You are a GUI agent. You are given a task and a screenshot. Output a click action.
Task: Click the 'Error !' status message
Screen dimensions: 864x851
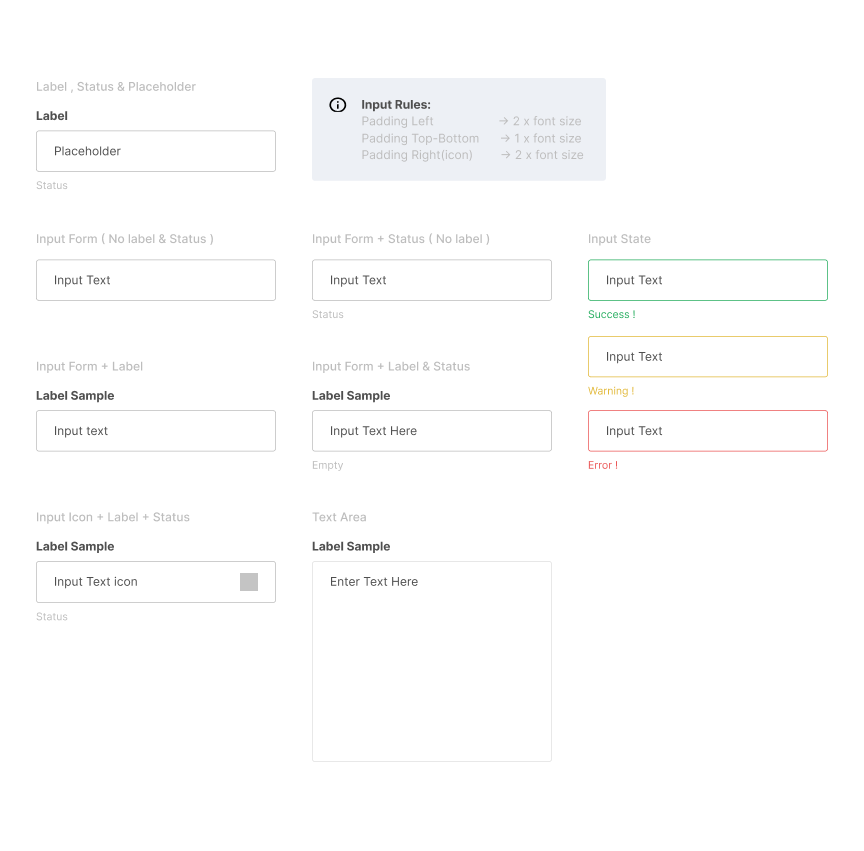pyautogui.click(x=603, y=465)
